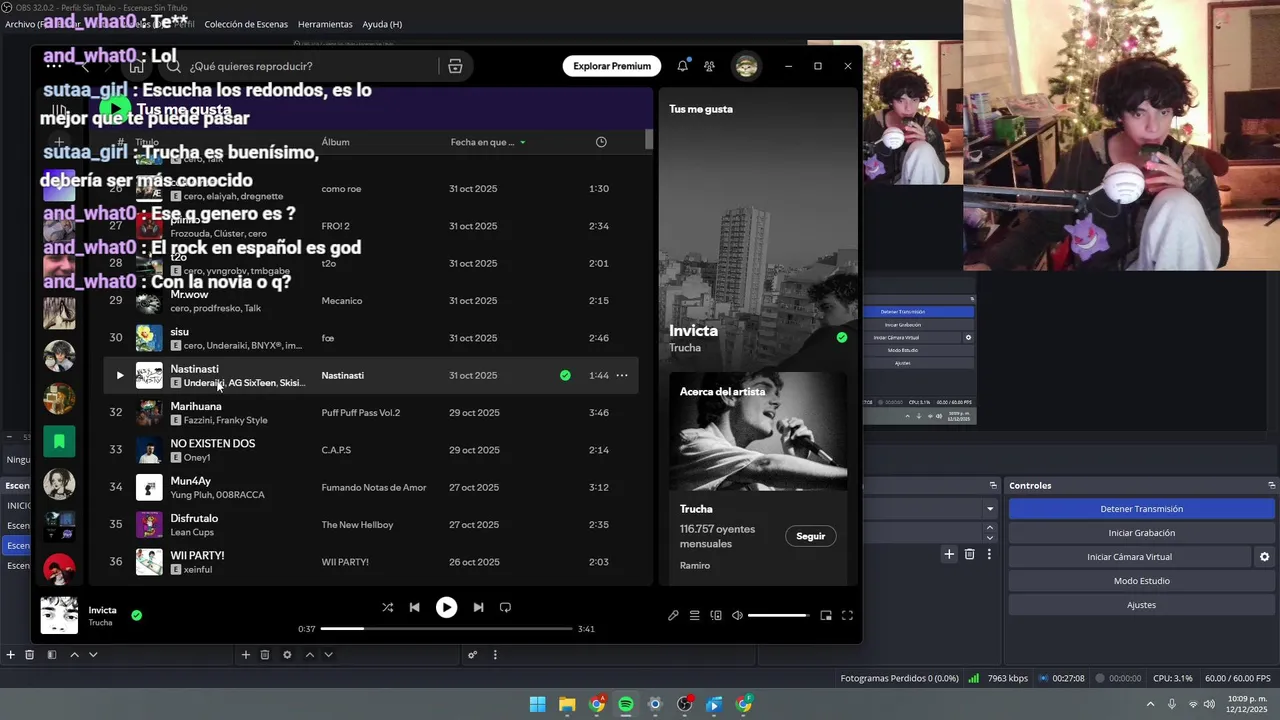Adjust Spotify volume slider
1280x720 pixels.
(x=778, y=615)
